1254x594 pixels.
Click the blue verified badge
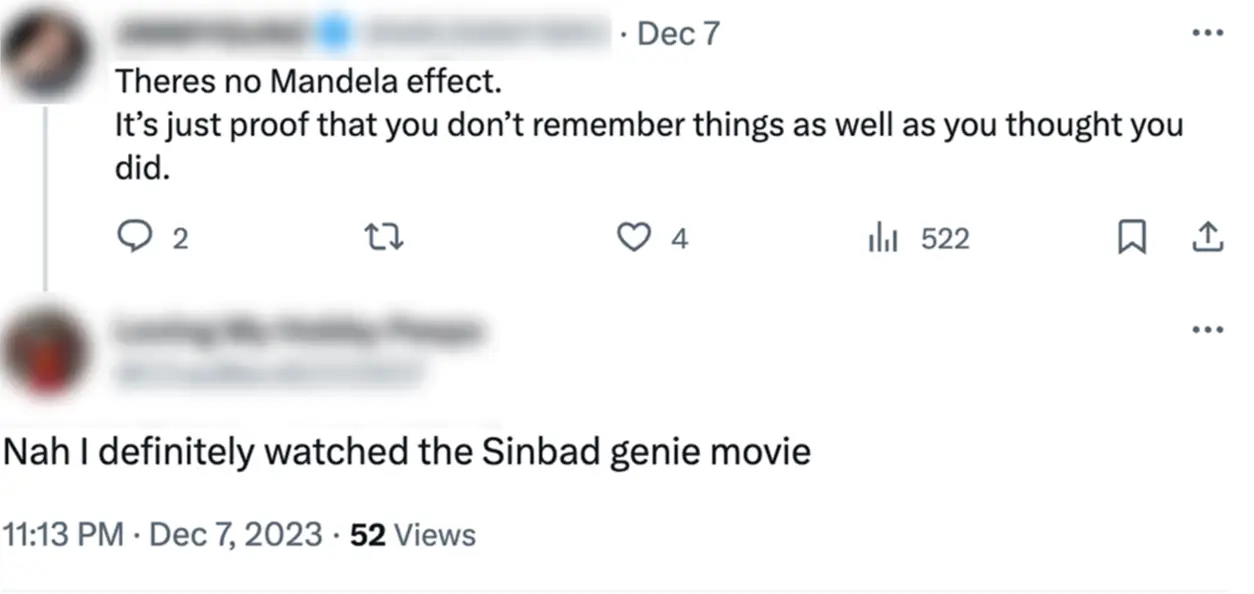(x=334, y=34)
